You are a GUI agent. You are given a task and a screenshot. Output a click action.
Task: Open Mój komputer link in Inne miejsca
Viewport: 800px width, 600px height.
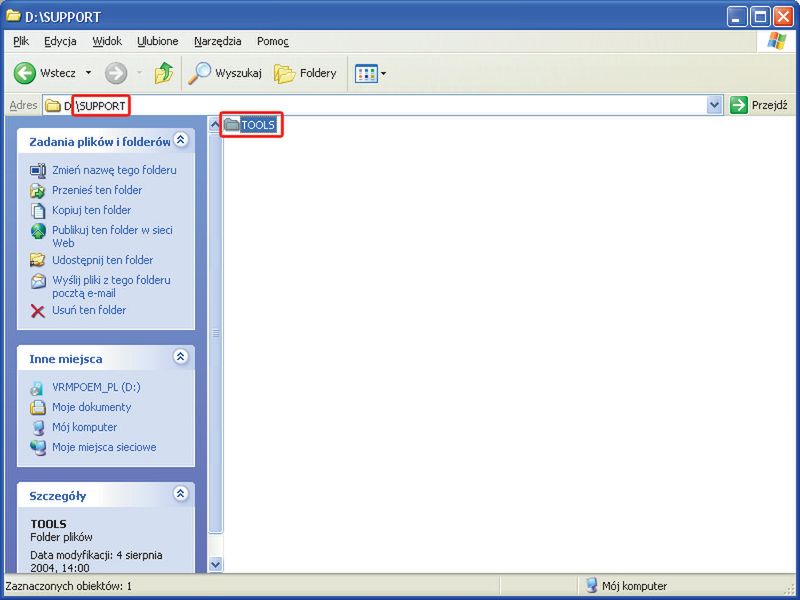point(84,427)
